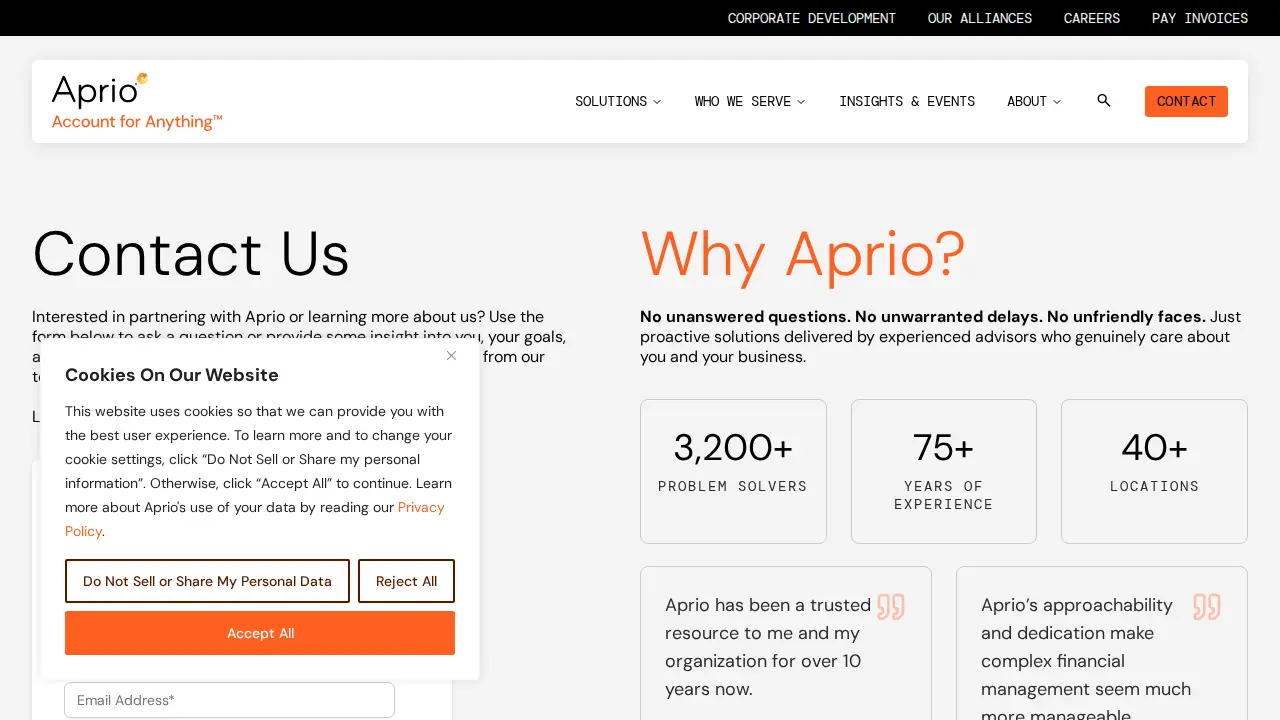Click the quote icon in approachability testimonial
Screen dimensions: 1280x720
click(x=1207, y=607)
